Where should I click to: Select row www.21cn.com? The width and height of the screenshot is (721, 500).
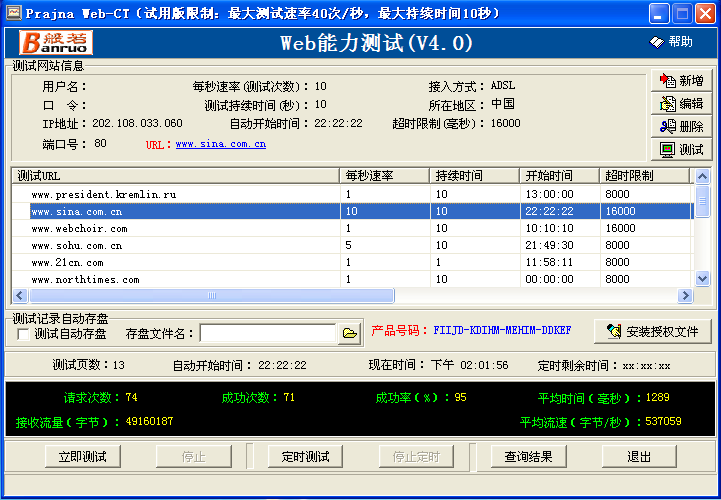pos(352,262)
